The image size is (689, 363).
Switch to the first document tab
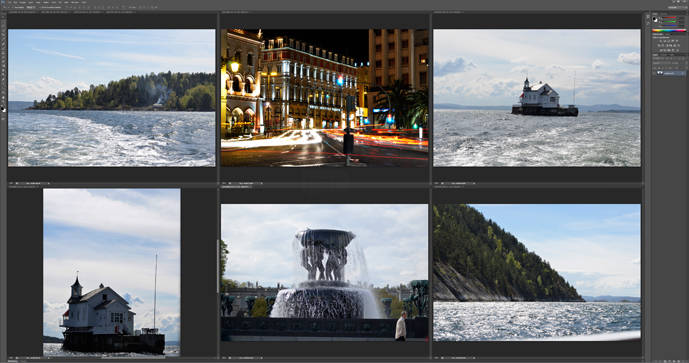coord(22,12)
